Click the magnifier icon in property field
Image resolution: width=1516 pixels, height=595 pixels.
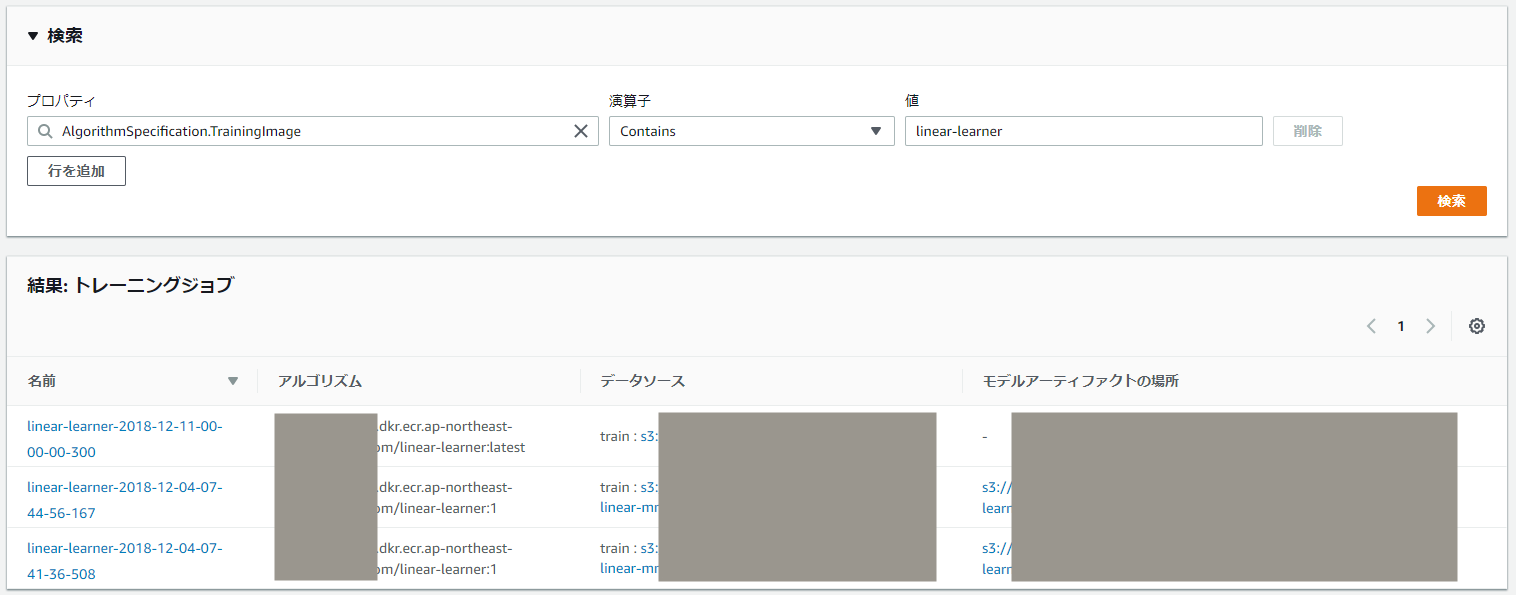(x=45, y=131)
